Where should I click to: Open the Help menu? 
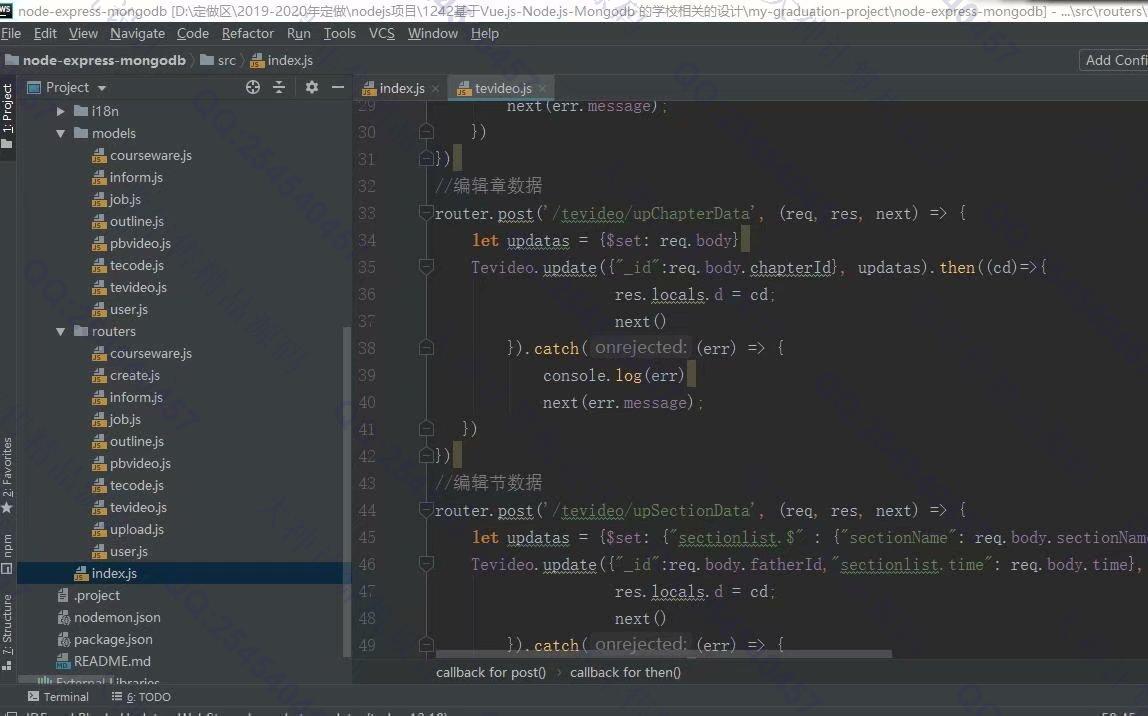point(485,34)
